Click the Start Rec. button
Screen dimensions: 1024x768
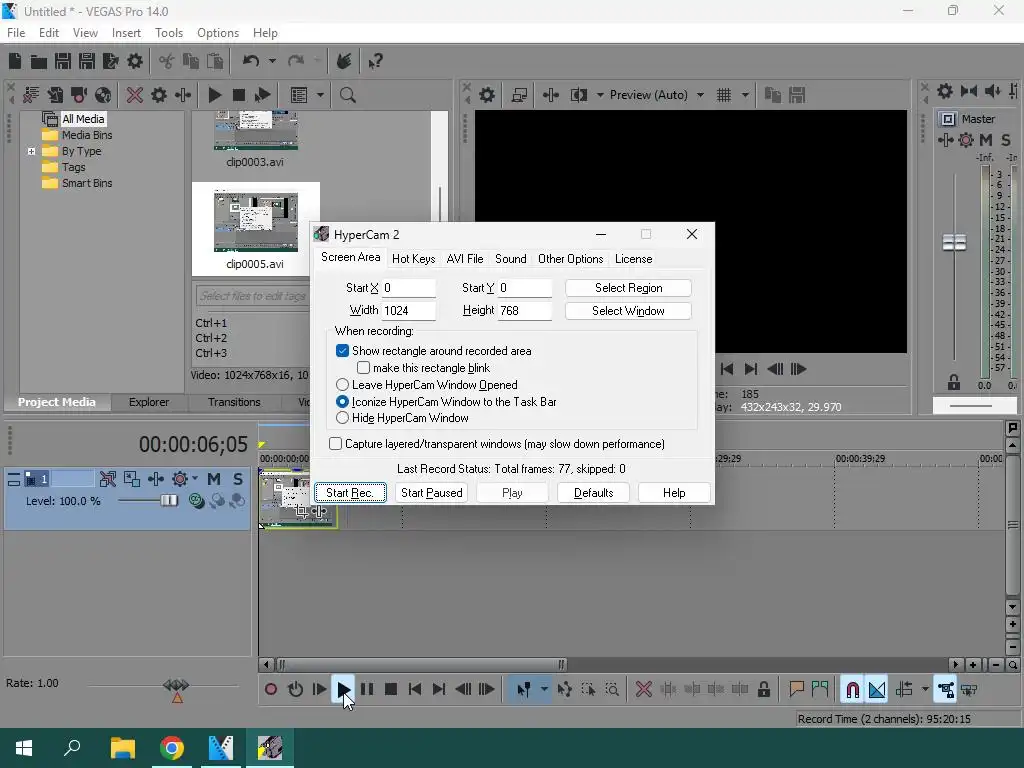[x=350, y=492]
